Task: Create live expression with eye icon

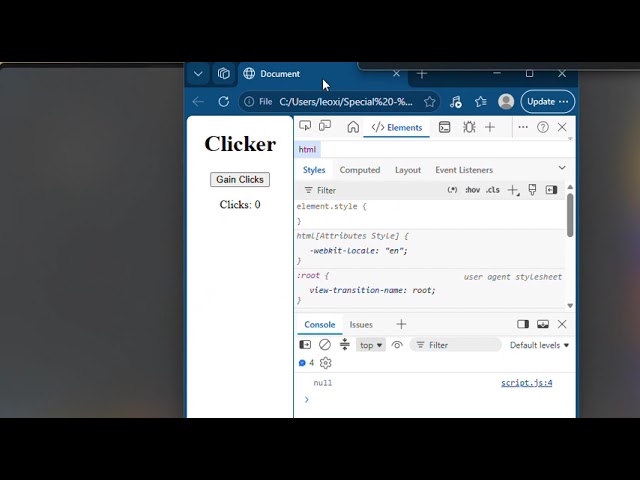Action: tap(397, 345)
